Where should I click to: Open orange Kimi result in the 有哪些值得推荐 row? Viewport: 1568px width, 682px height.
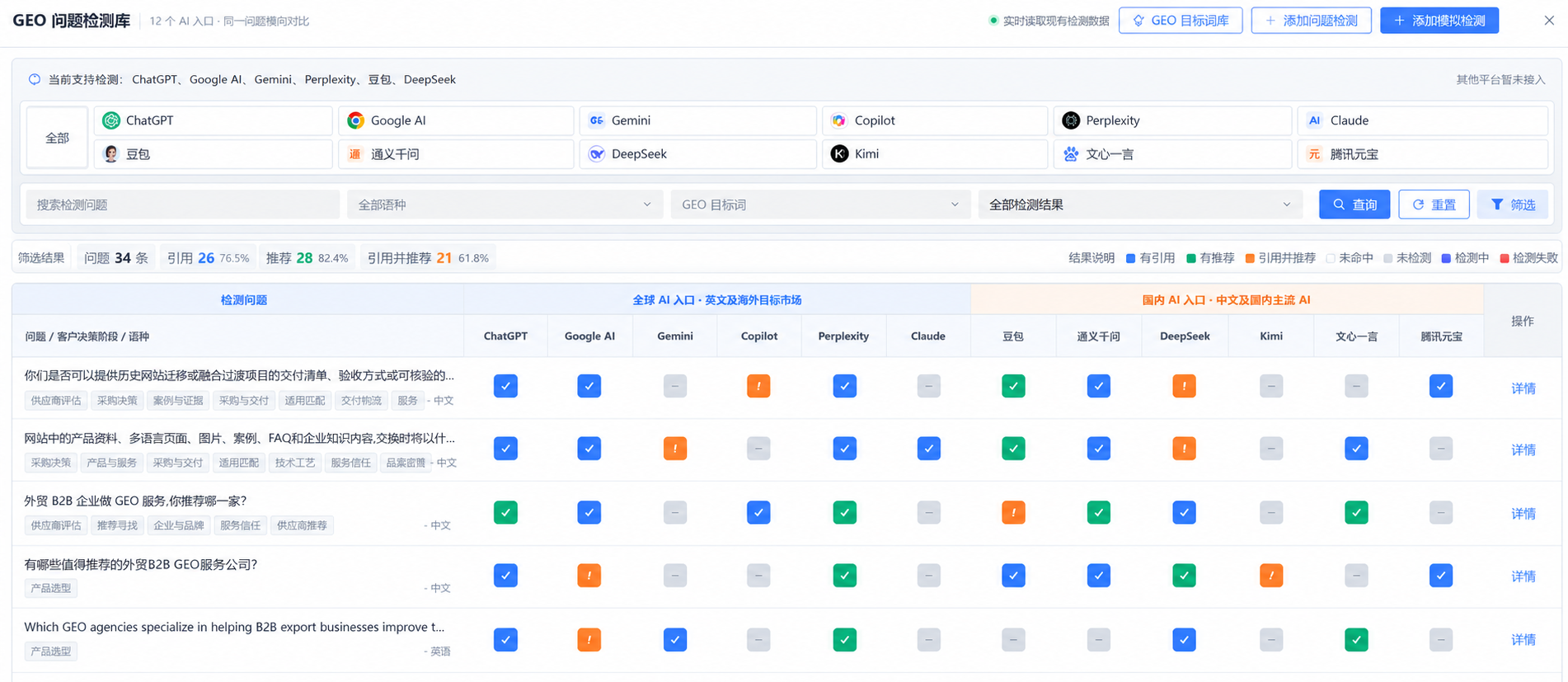tap(1271, 575)
